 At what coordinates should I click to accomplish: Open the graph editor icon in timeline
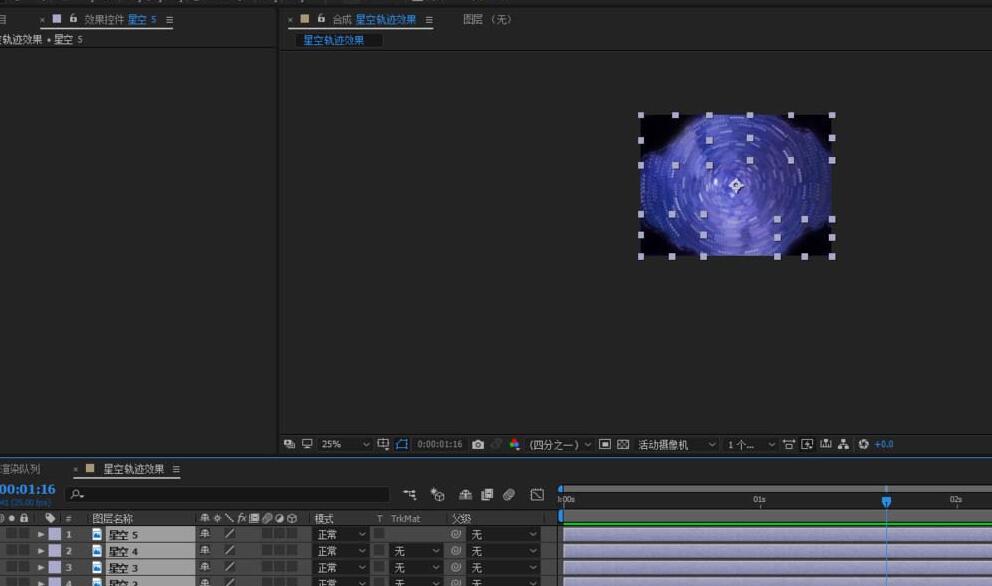coord(537,494)
